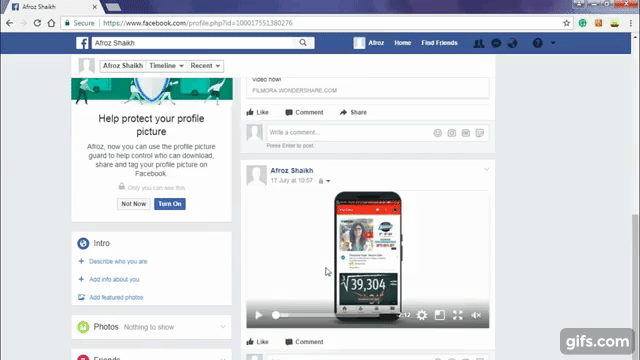Share the Filmora Wondershare post
The image size is (640, 360).
pyautogui.click(x=353, y=112)
